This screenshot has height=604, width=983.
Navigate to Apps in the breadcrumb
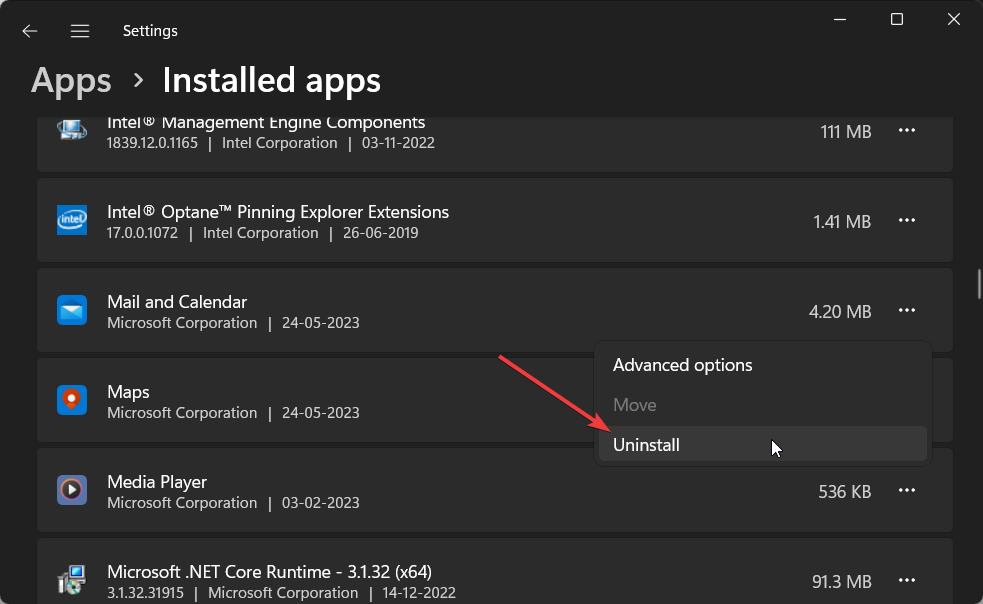click(x=71, y=80)
